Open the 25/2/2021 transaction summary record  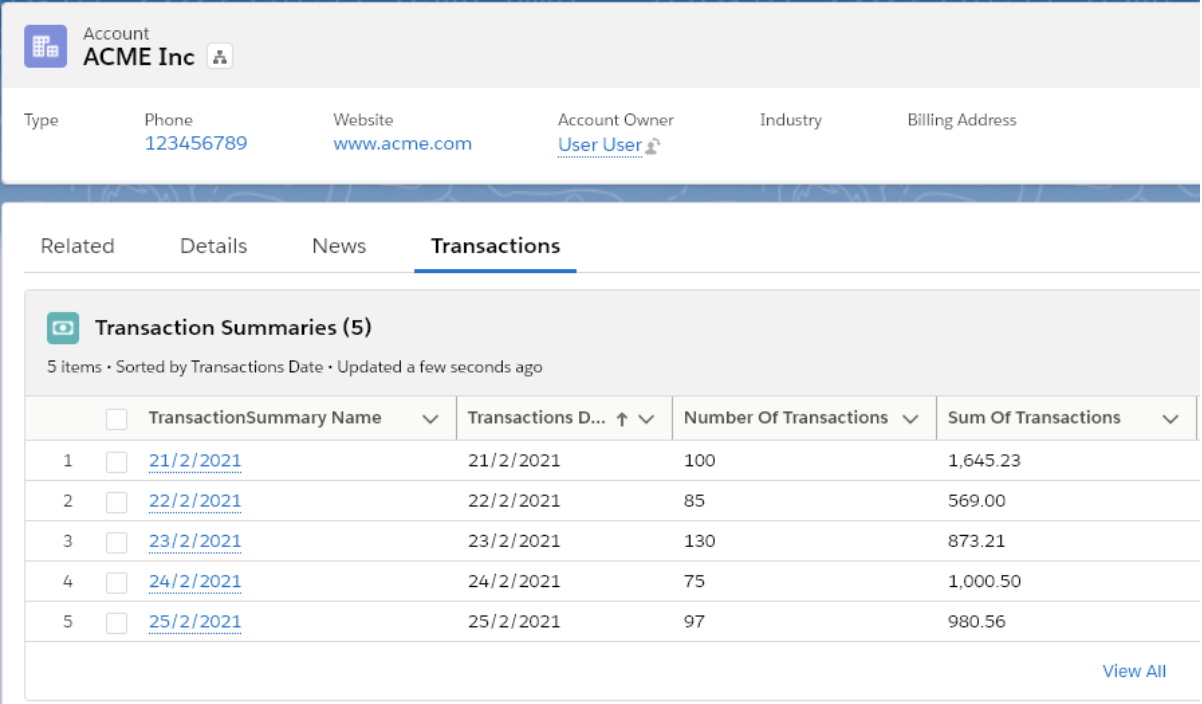click(x=195, y=622)
